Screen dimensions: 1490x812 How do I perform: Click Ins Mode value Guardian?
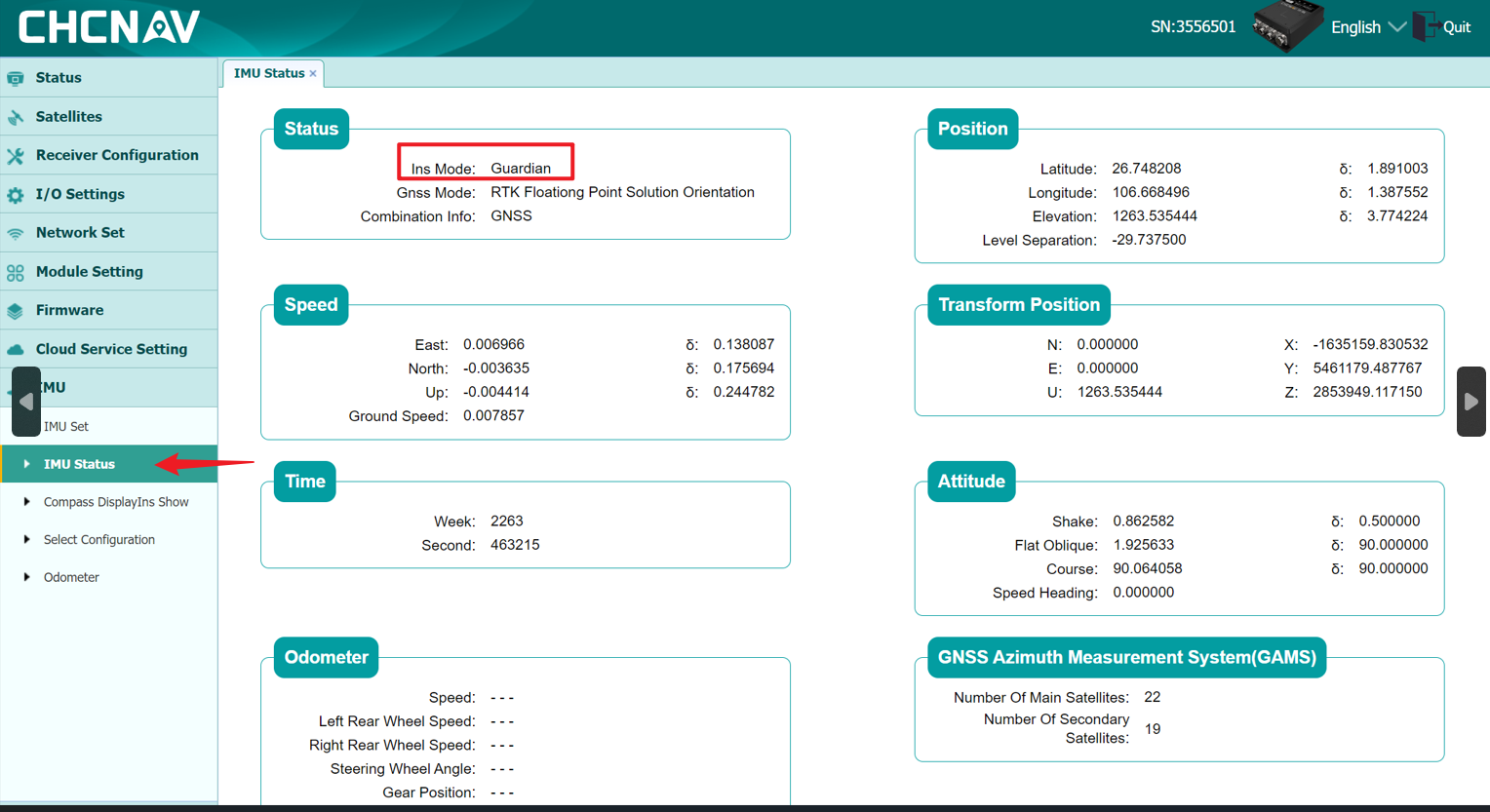click(521, 169)
